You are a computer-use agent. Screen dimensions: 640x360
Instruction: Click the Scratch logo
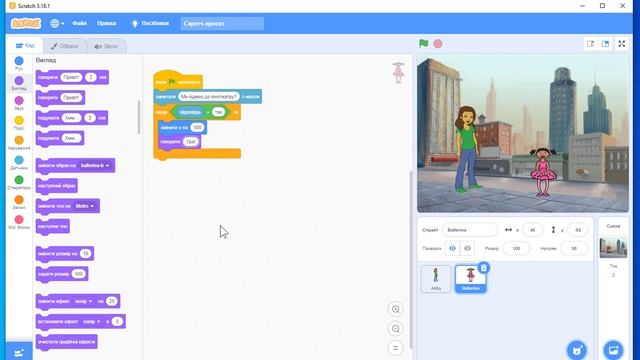coord(26,23)
